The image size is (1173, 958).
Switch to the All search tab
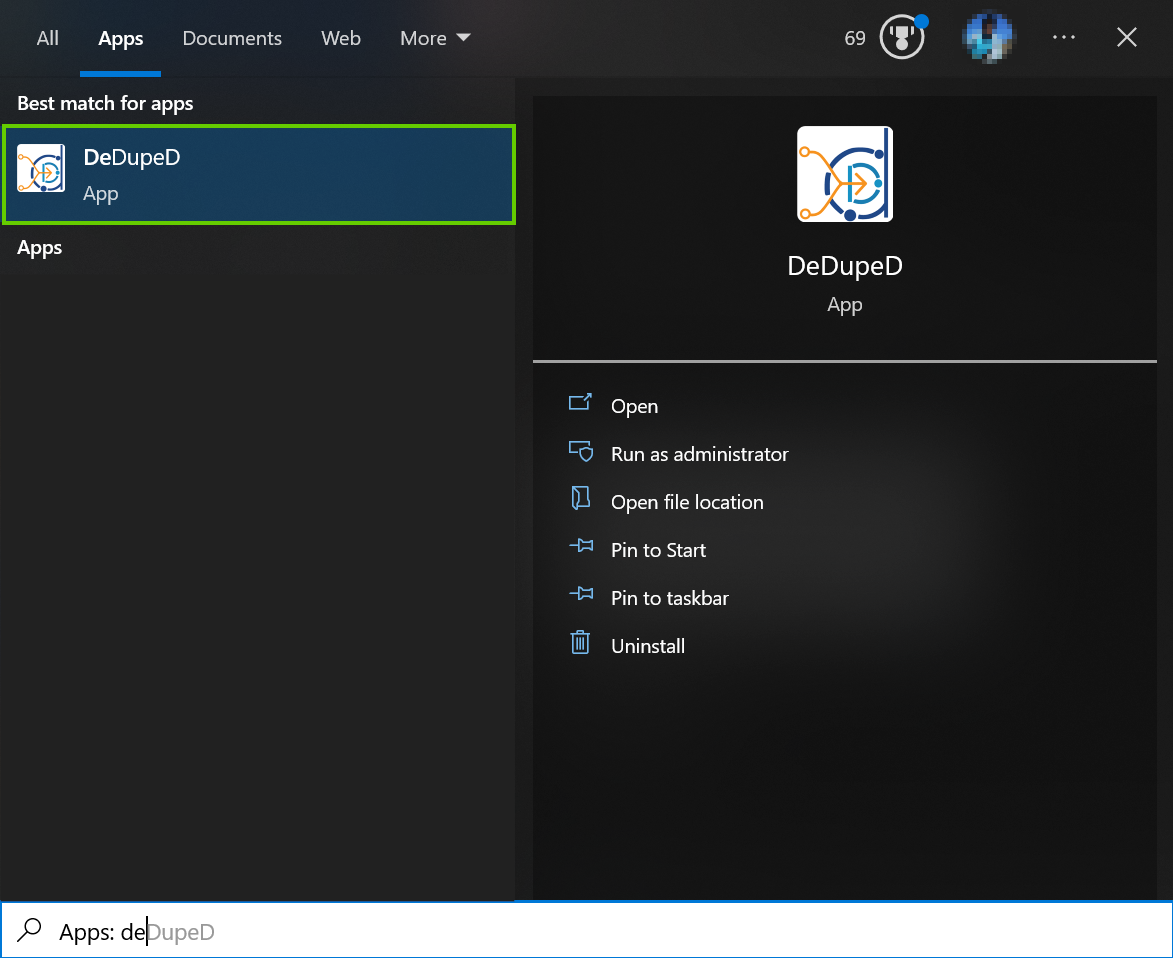click(47, 38)
